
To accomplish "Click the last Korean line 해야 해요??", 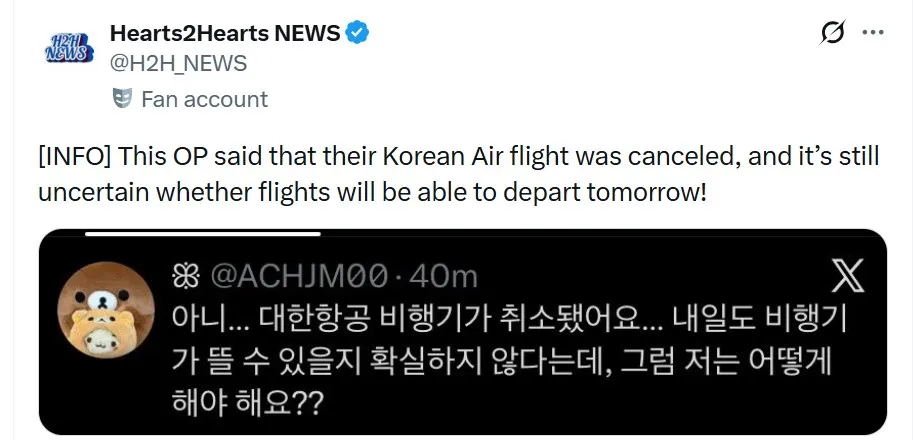I will point(247,403).
